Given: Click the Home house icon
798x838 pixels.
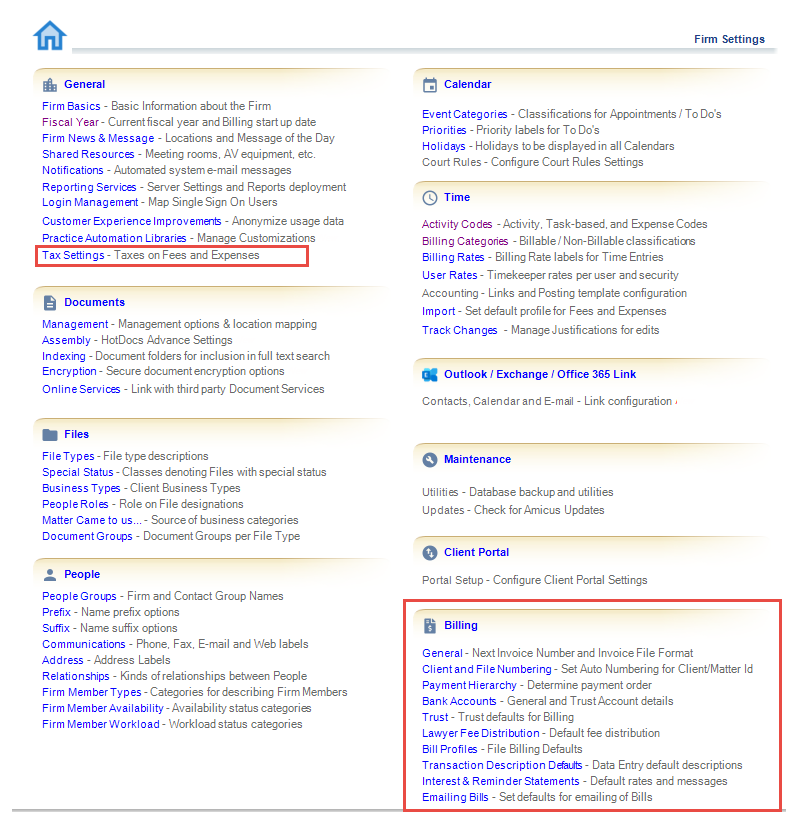Looking at the screenshot, I should 50,36.
